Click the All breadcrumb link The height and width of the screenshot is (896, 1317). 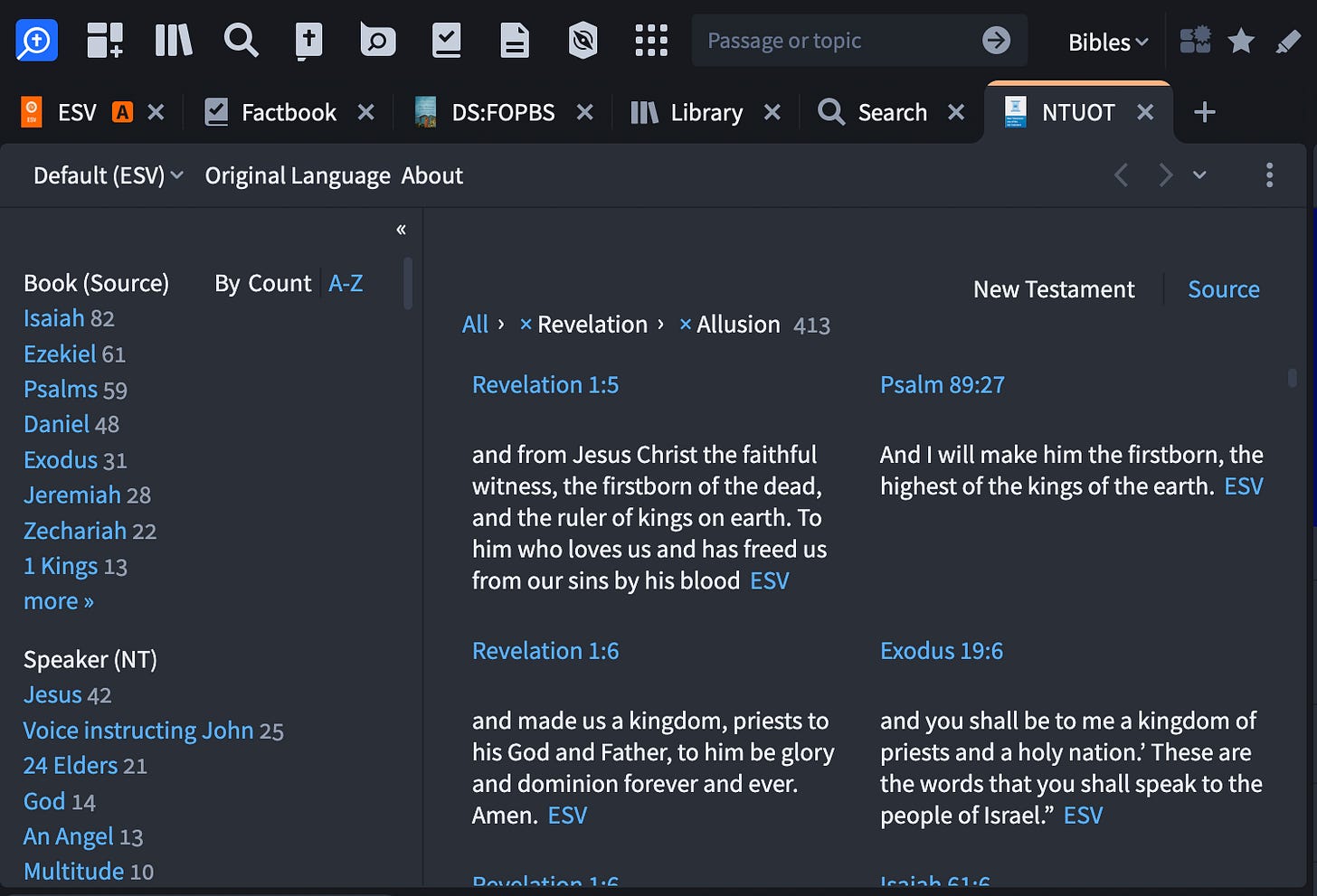(475, 325)
